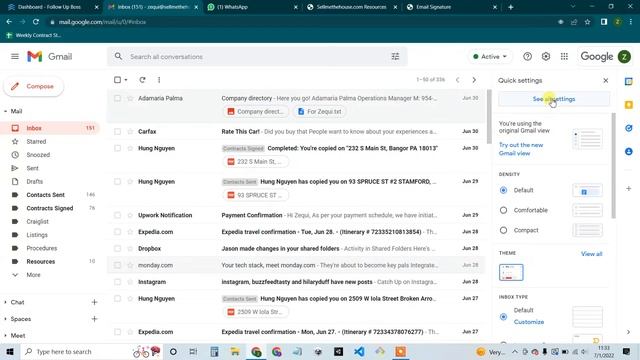Bookmark this page star icon
This screenshot has height=360, width=640.
(587, 22)
